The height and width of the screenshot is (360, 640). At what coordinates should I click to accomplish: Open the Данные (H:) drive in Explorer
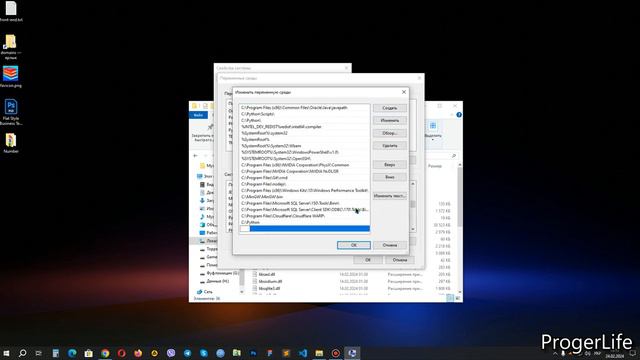click(x=214, y=281)
